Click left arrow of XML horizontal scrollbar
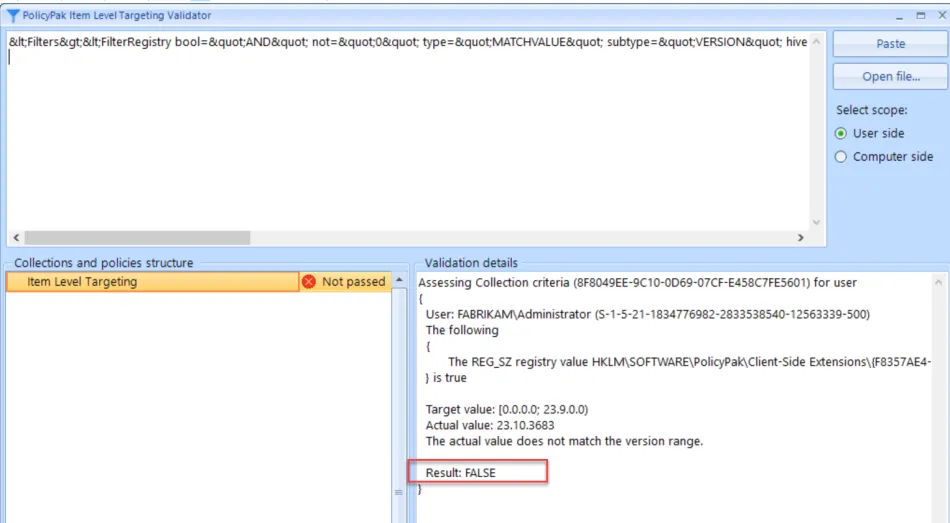This screenshot has width=950, height=523. click(x=17, y=238)
